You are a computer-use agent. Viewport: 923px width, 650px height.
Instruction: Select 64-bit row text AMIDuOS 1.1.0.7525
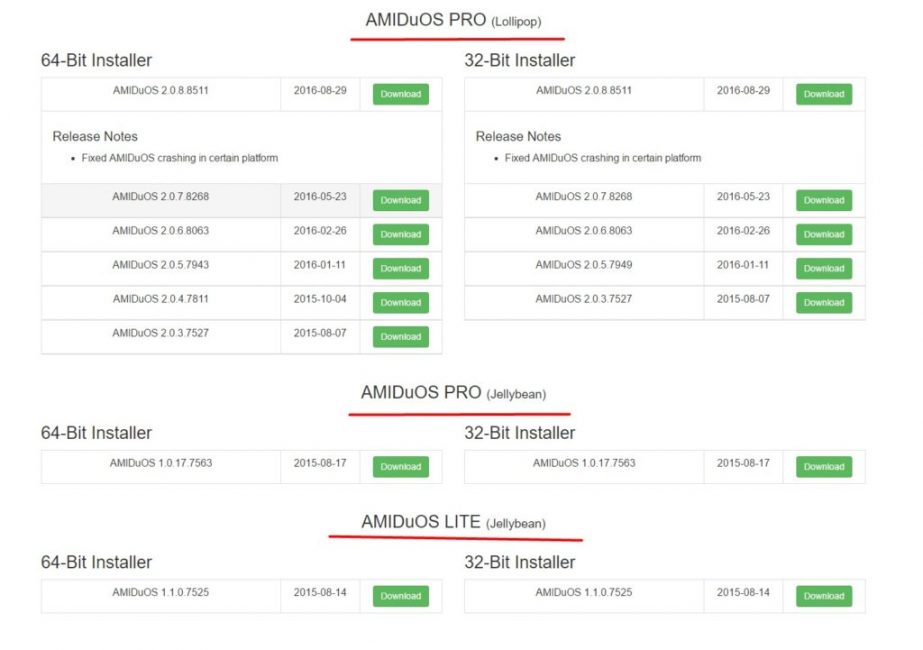point(161,592)
